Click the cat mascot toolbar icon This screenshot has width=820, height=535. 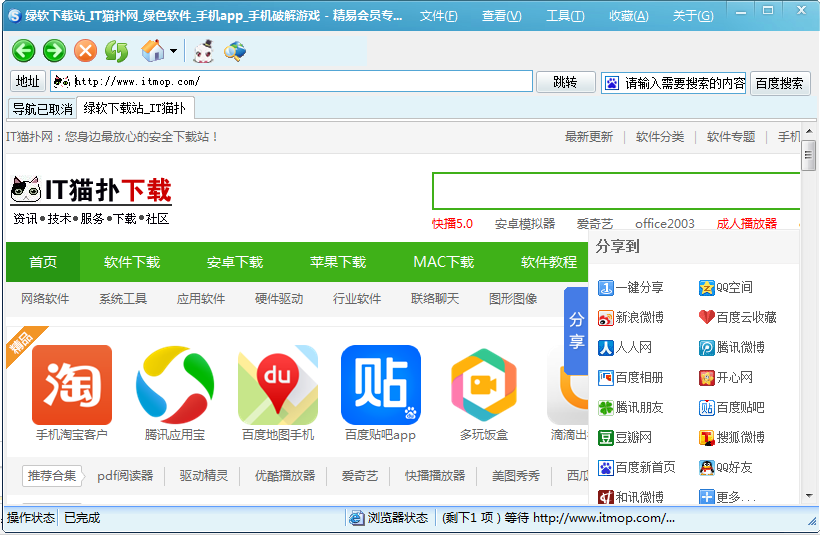(x=203, y=51)
